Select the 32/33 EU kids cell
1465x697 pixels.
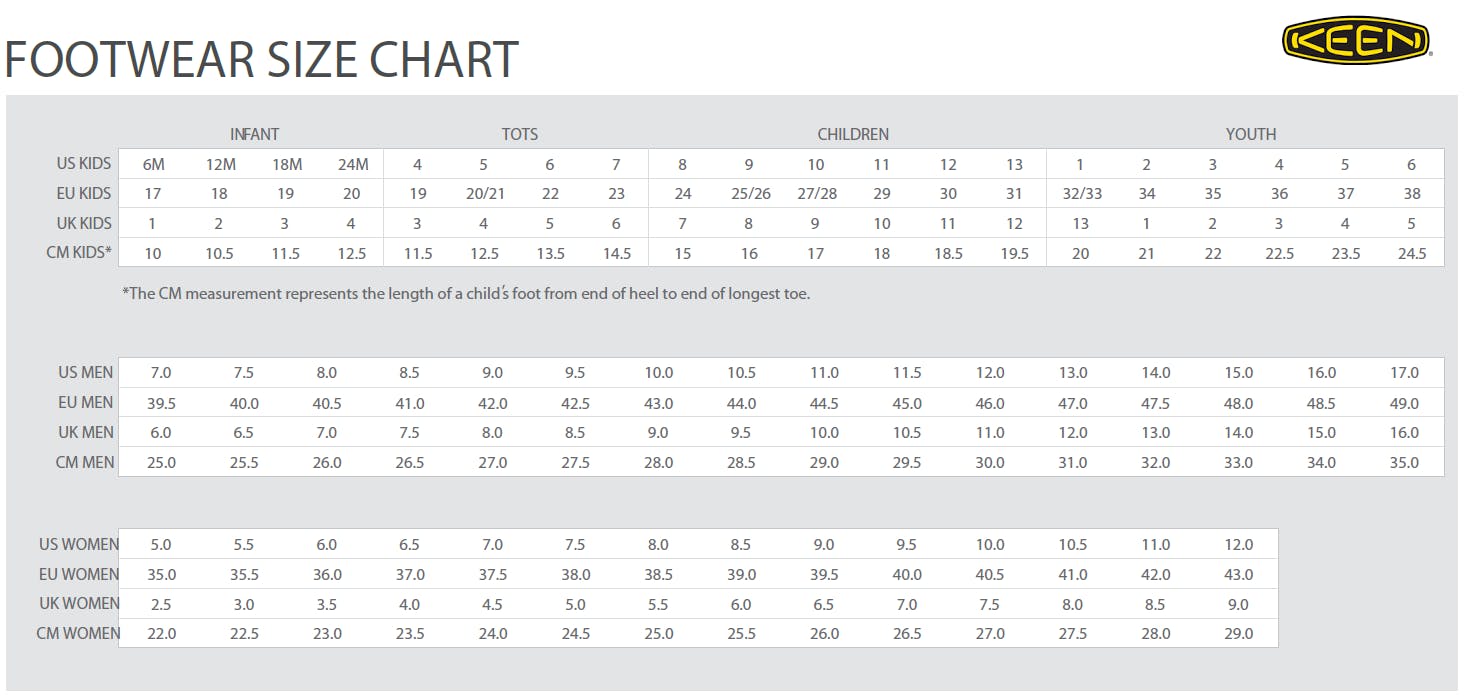pos(1080,194)
